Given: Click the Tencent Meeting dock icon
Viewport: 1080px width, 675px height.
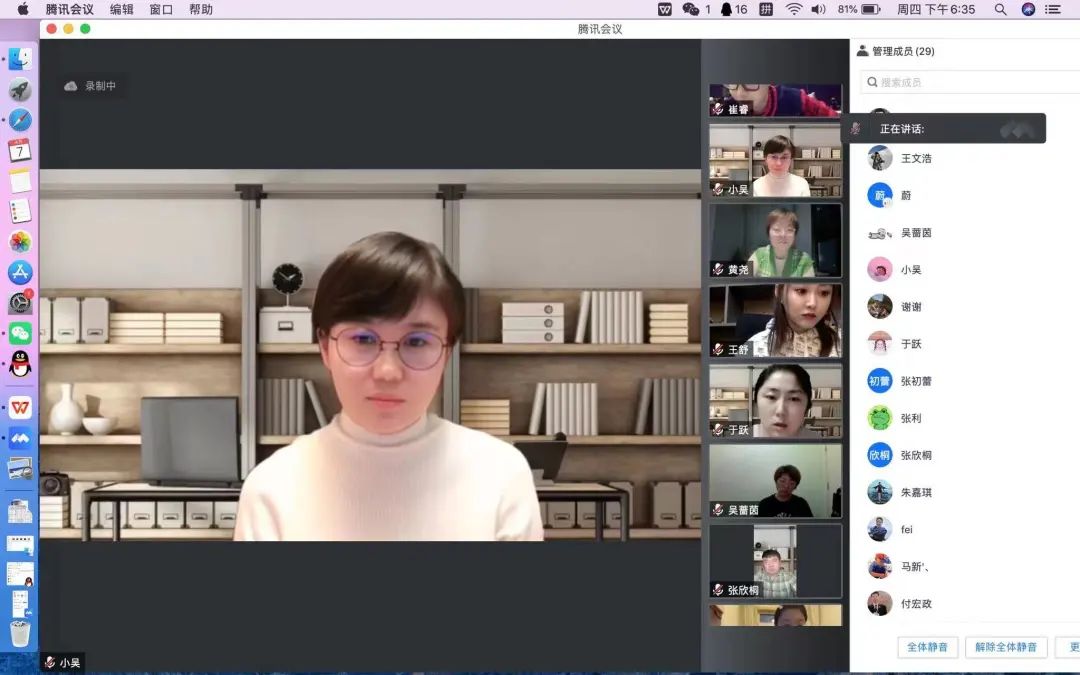Looking at the screenshot, I should pos(20,438).
